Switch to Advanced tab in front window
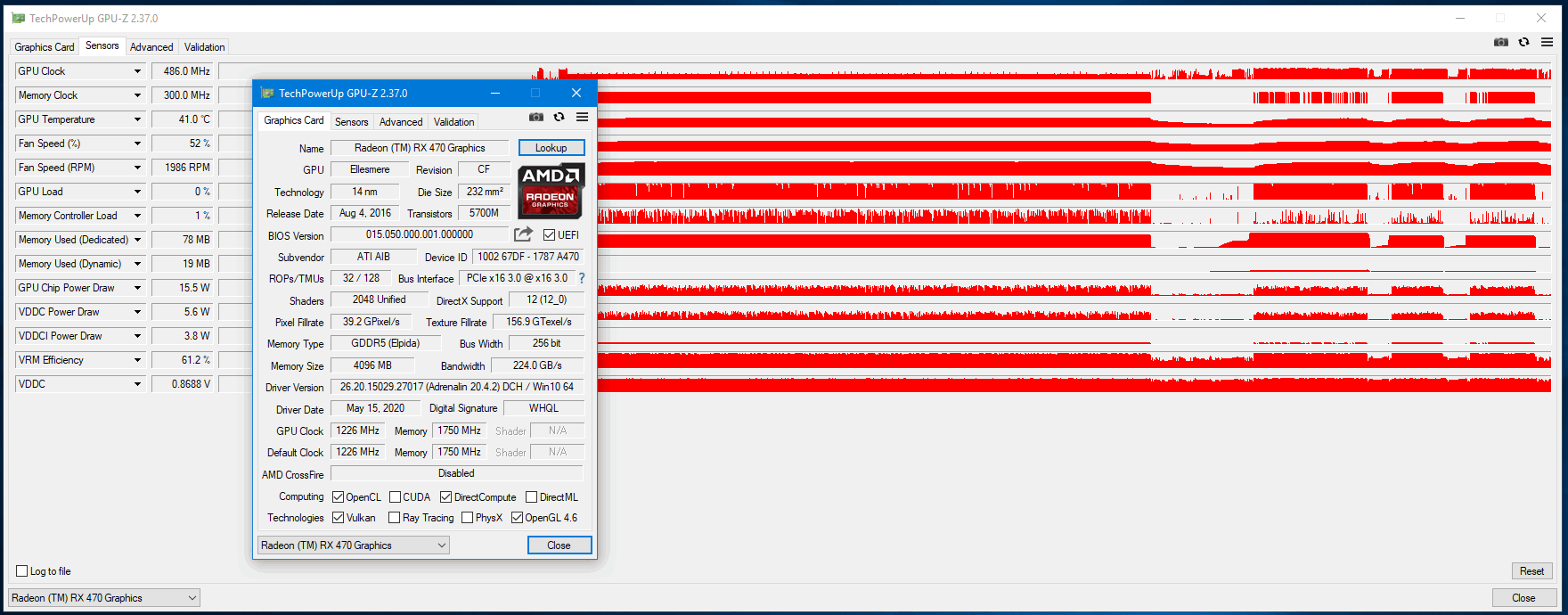The image size is (1568, 615). coord(401,122)
